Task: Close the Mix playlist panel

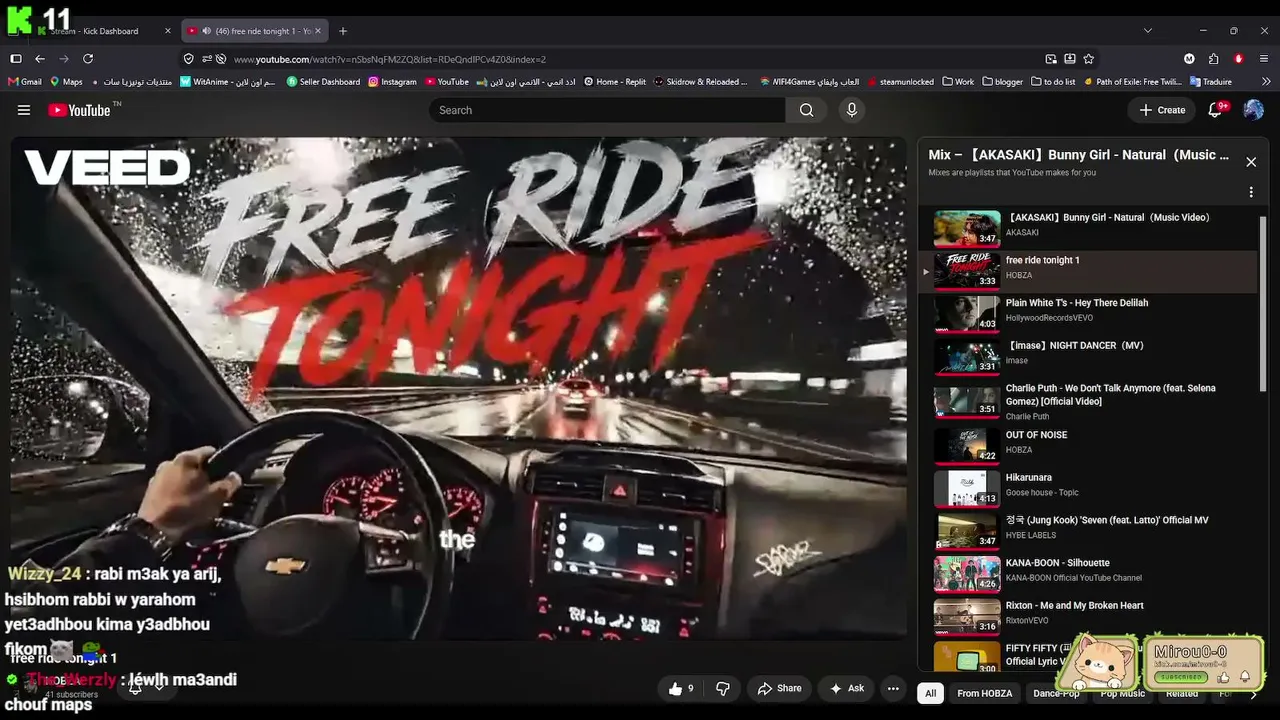Action: pos(1251,162)
